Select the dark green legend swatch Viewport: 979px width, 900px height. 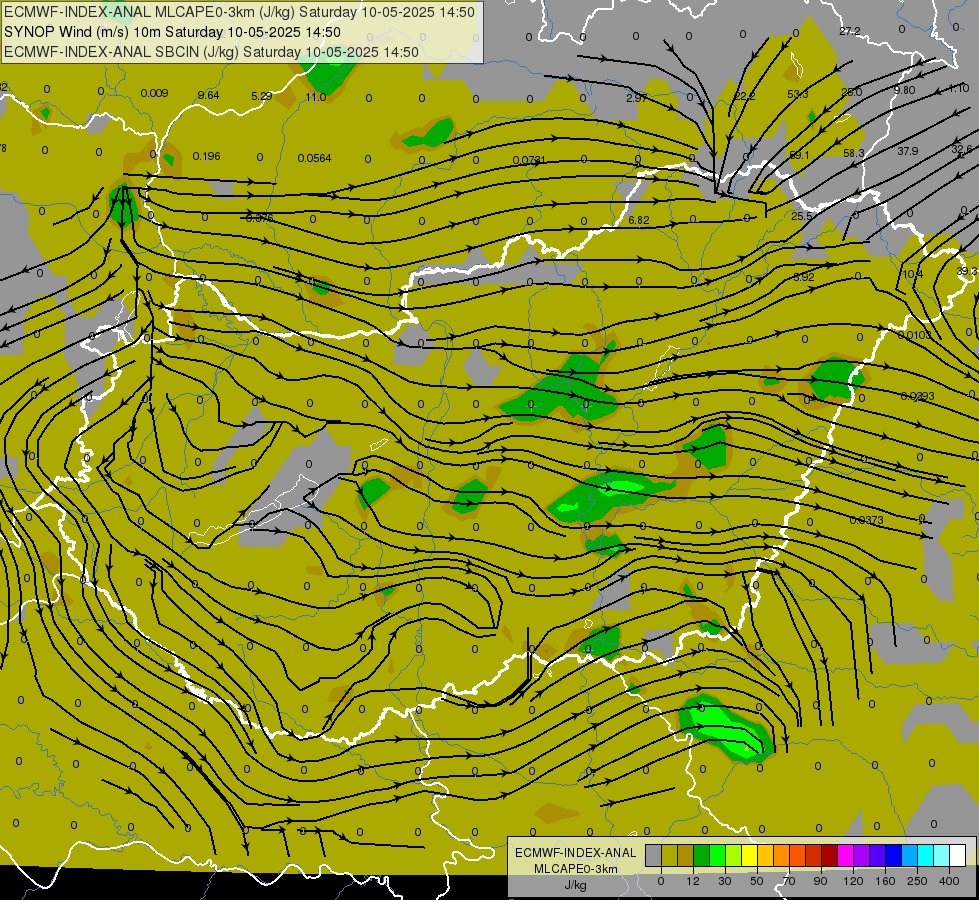[701, 856]
